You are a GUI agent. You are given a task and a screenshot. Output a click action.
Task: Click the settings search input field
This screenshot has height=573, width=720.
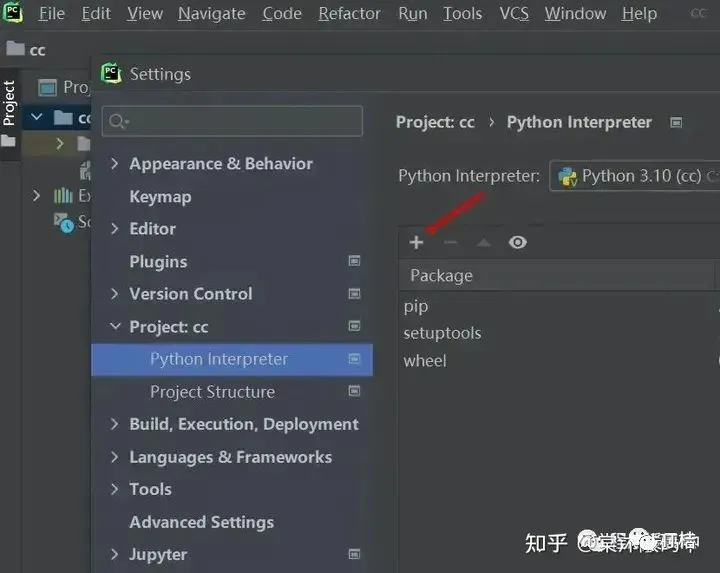click(240, 121)
